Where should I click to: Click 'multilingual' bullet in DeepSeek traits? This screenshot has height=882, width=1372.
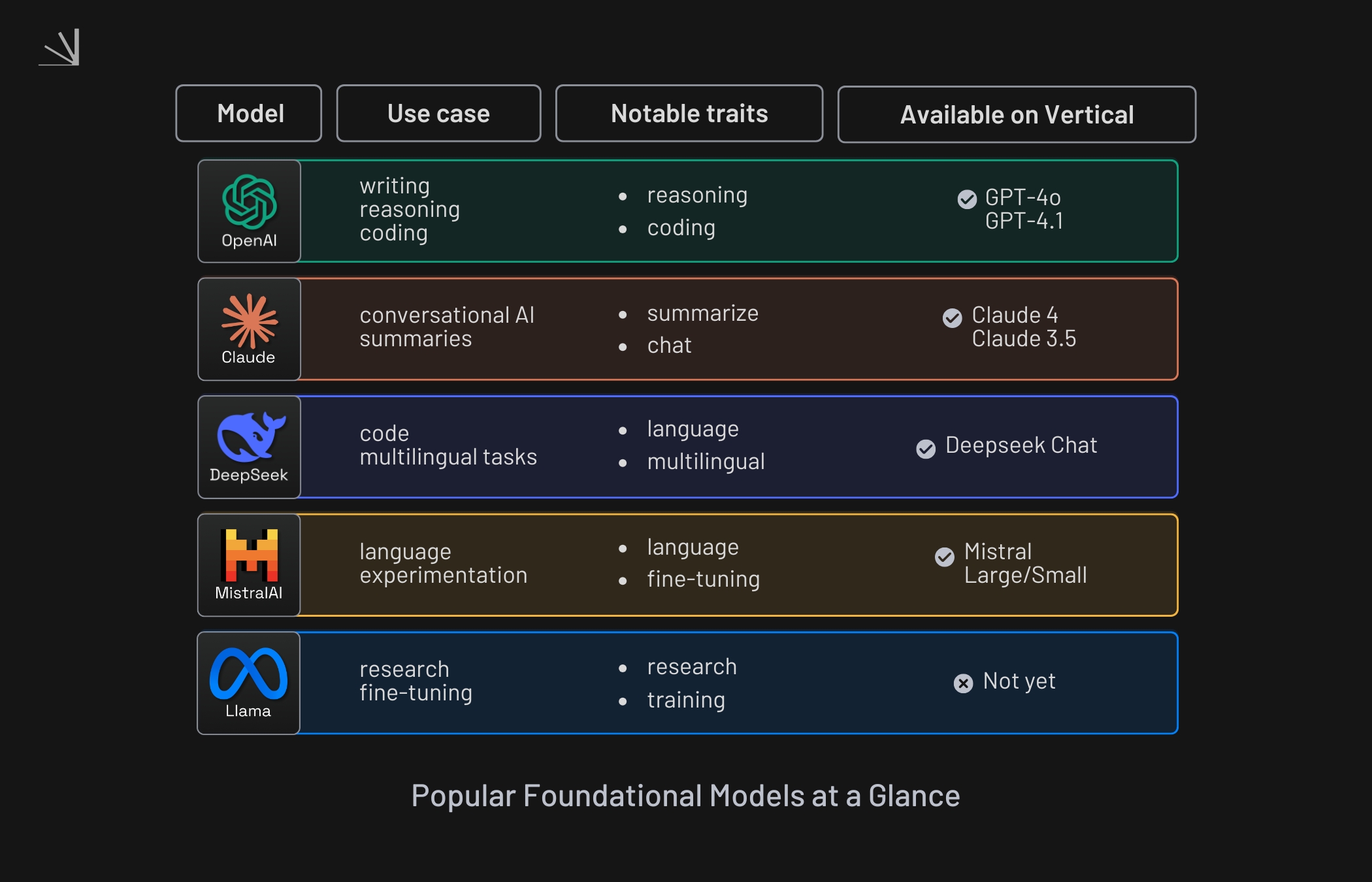(706, 462)
